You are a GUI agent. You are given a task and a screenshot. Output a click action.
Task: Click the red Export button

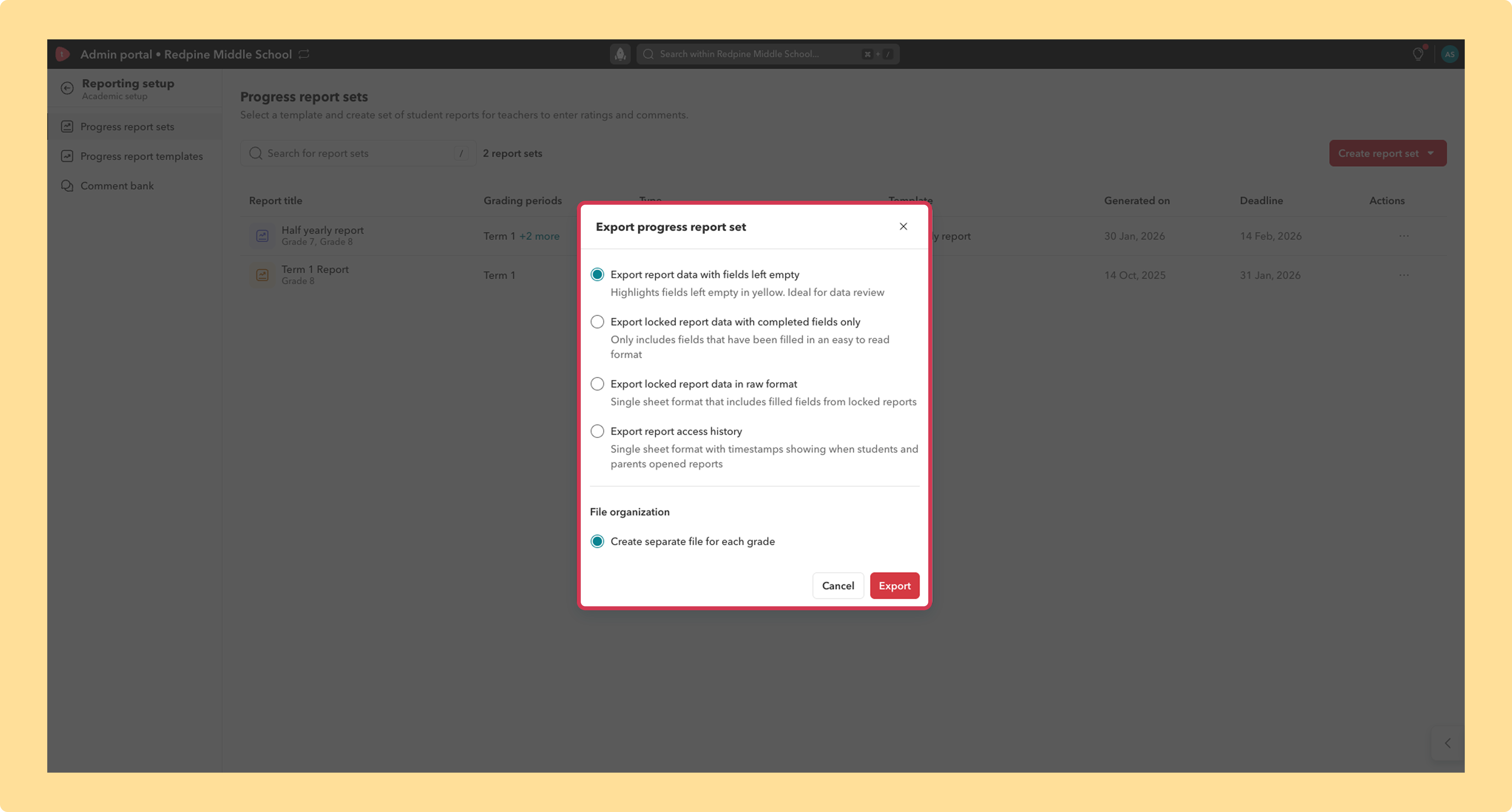[895, 586]
